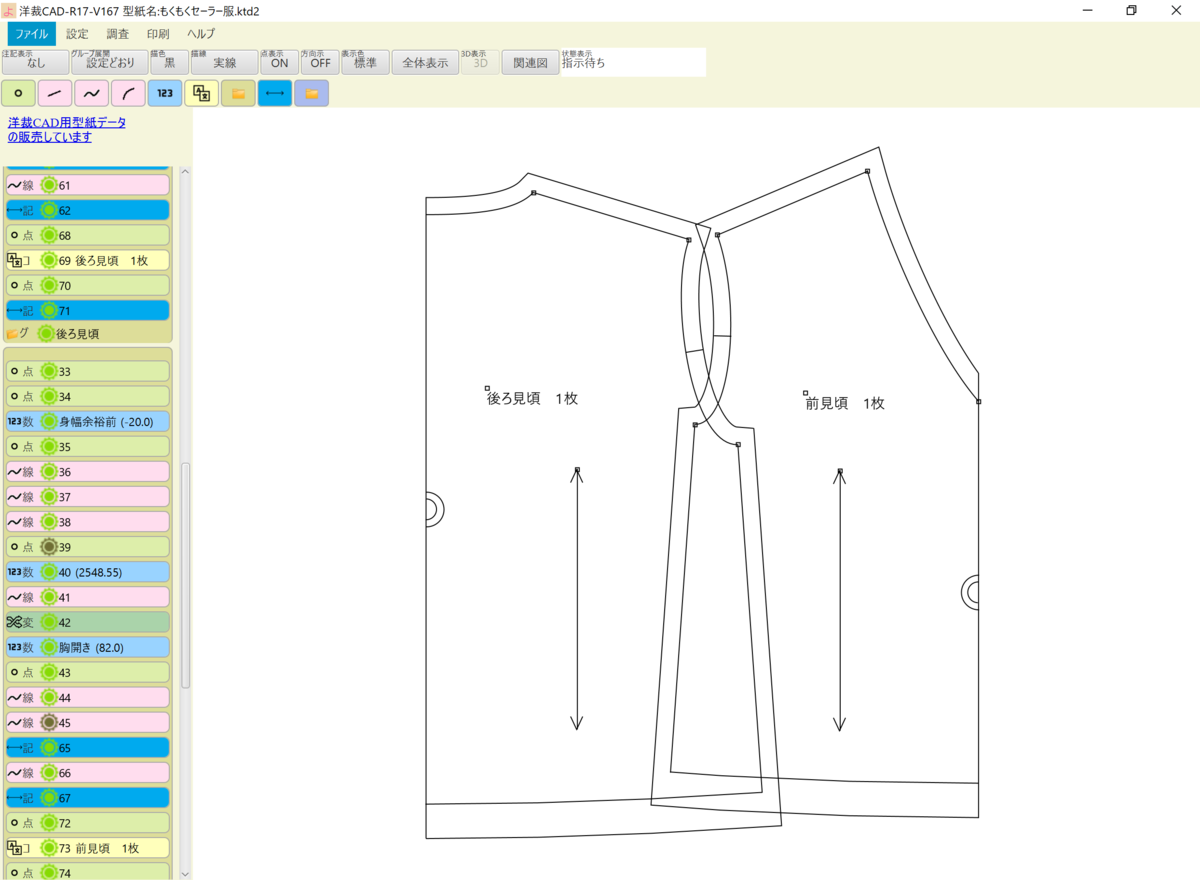Click the 後ろ見頃 1枚 label on canvas
The image size is (1200, 880).
click(x=532, y=398)
